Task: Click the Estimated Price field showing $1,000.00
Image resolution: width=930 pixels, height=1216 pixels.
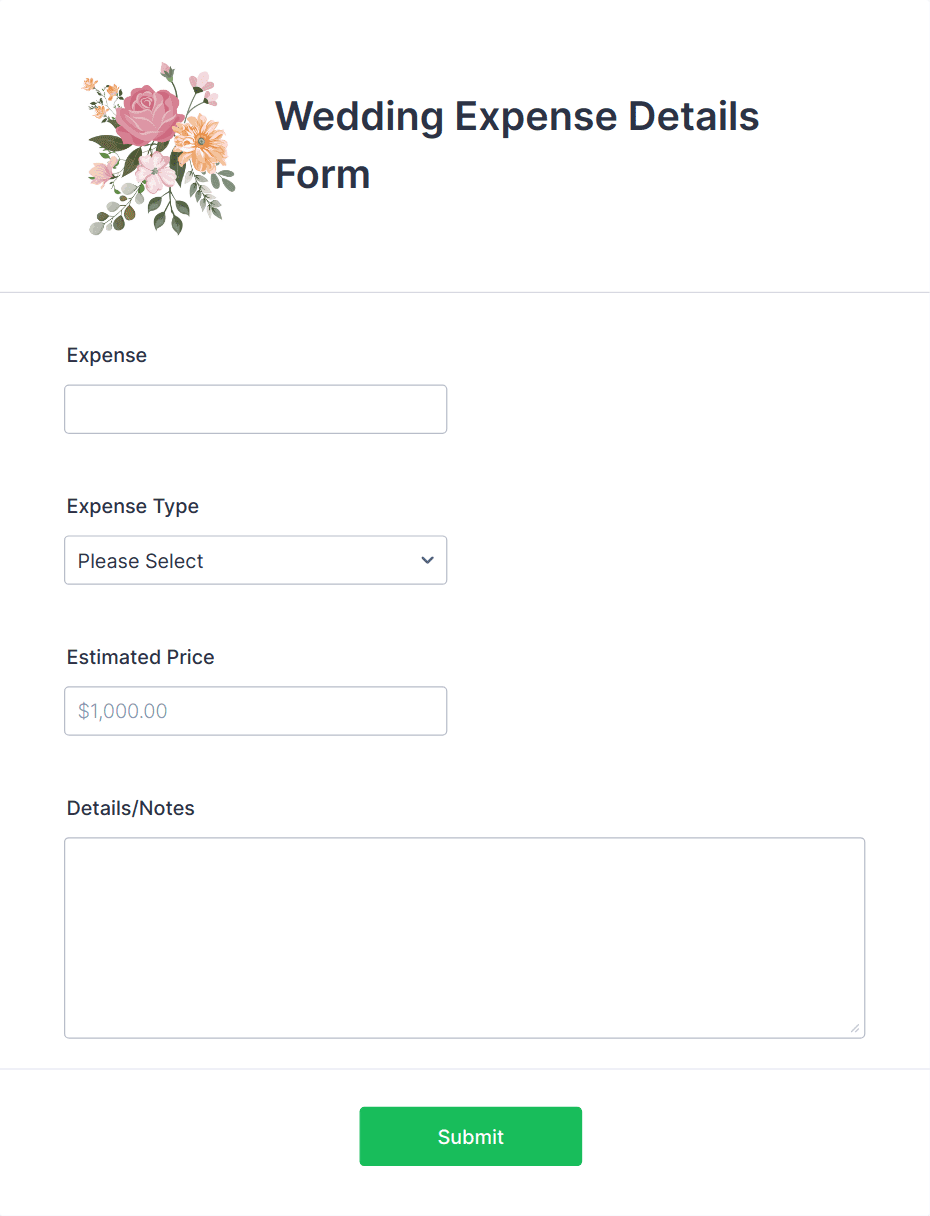Action: 255,711
